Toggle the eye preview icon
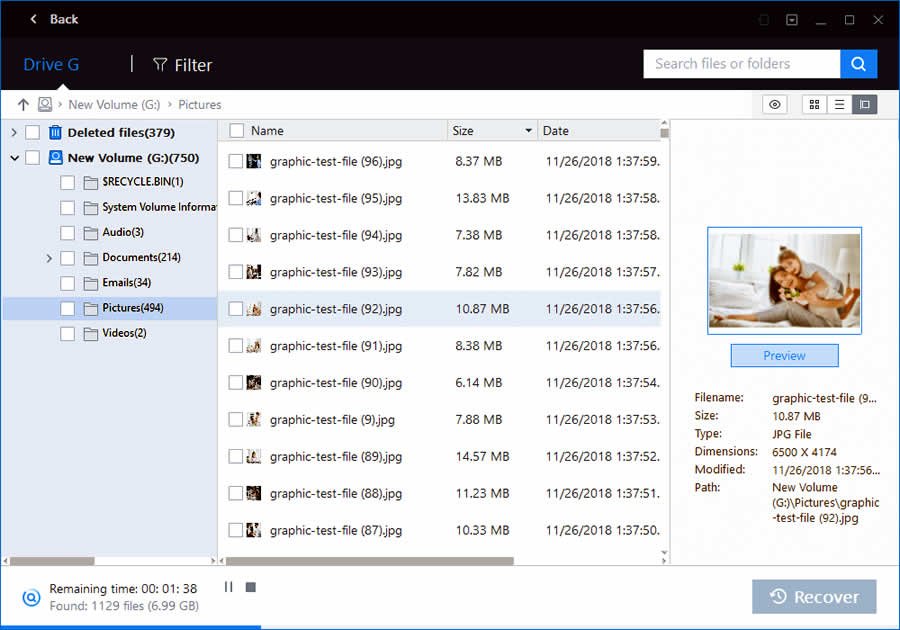 [x=775, y=104]
